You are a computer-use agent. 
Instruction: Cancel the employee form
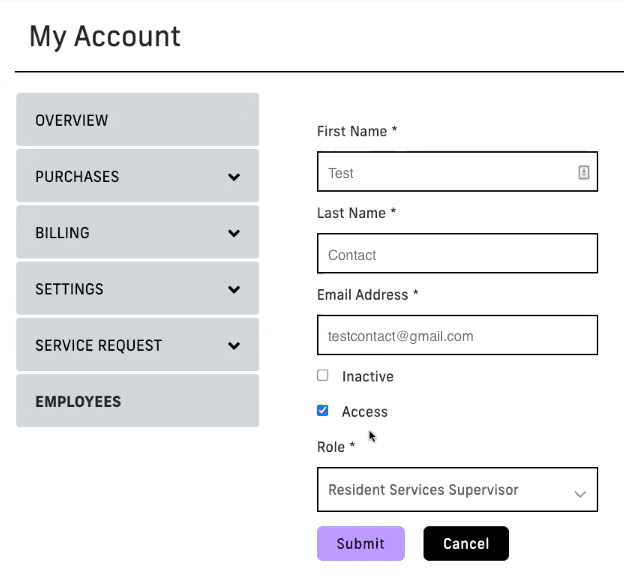[466, 544]
